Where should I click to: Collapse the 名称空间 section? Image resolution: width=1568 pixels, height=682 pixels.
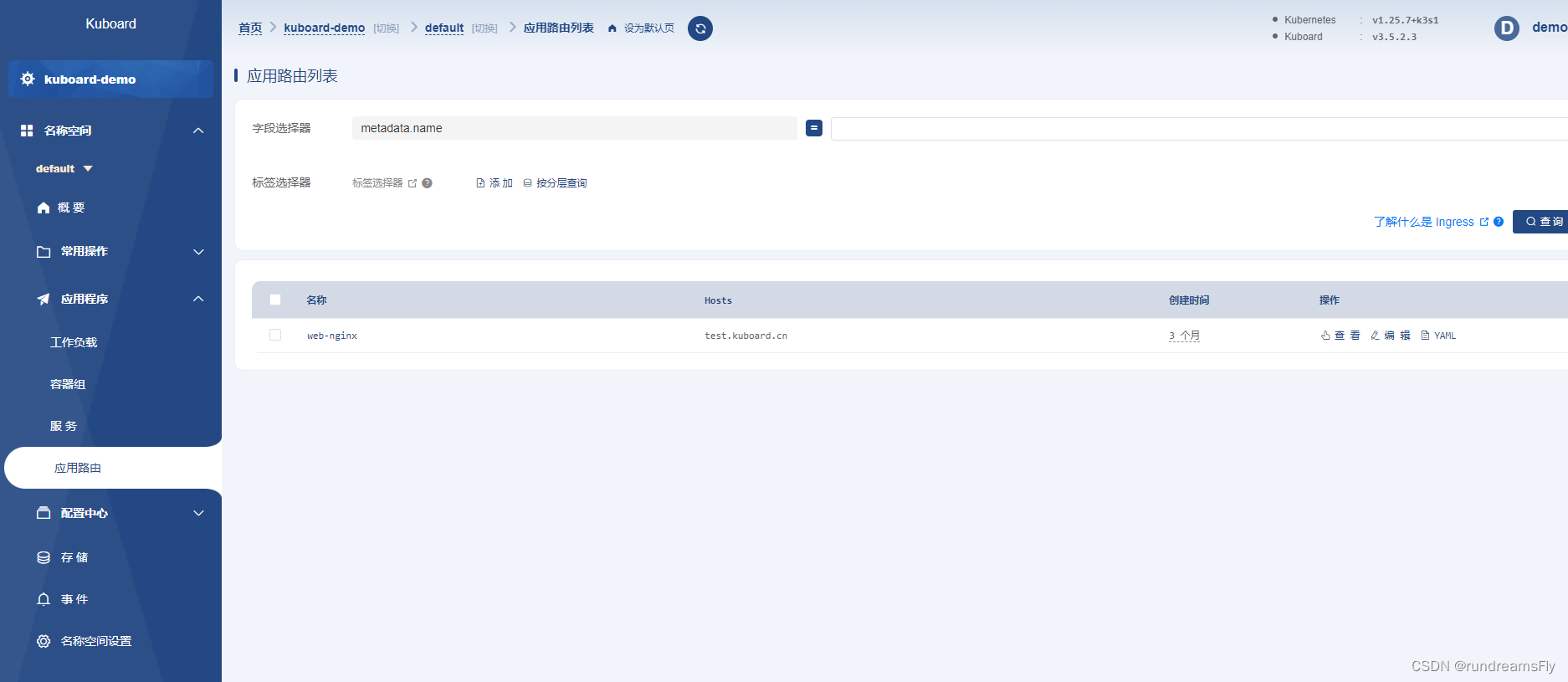[198, 131]
